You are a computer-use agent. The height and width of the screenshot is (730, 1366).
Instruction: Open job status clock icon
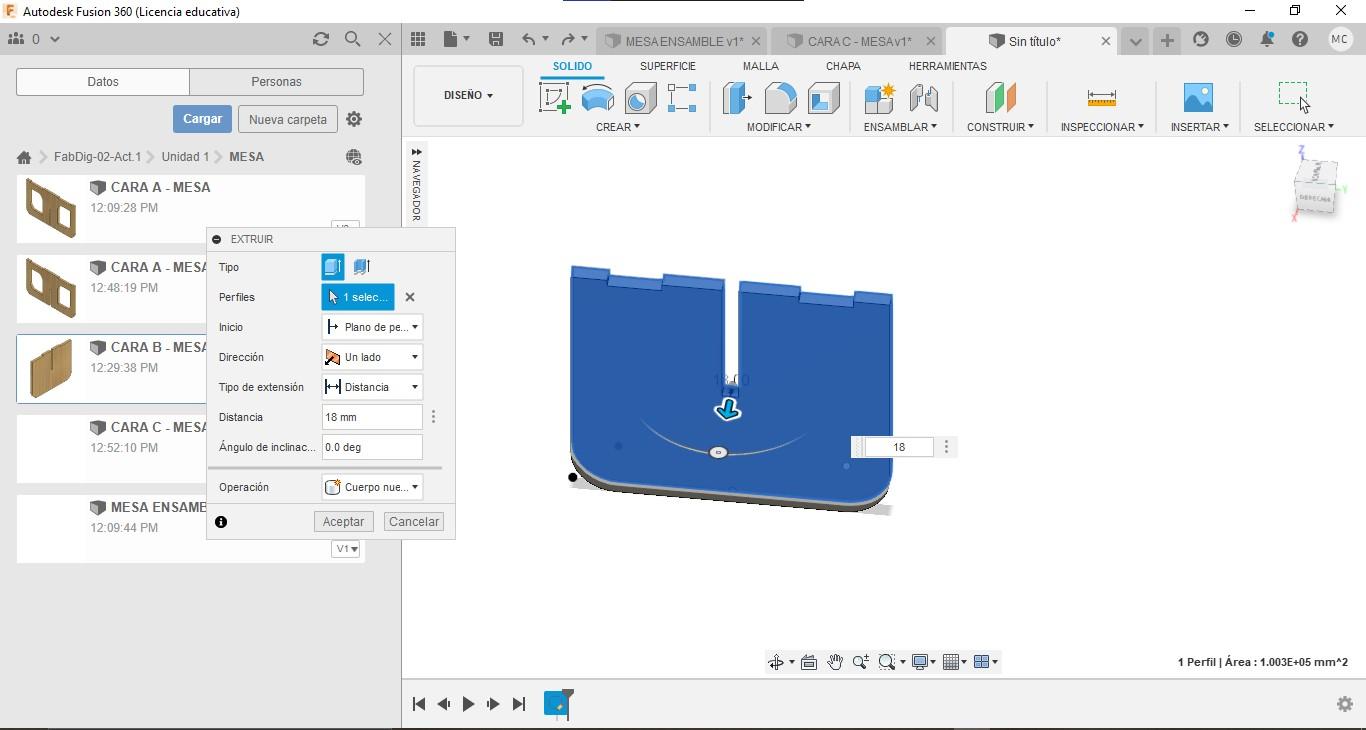1234,40
